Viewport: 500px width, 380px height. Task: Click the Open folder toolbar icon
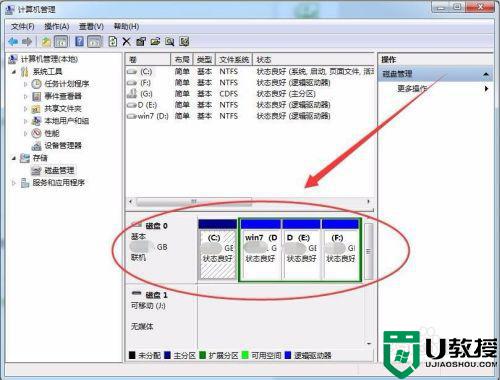[155, 42]
